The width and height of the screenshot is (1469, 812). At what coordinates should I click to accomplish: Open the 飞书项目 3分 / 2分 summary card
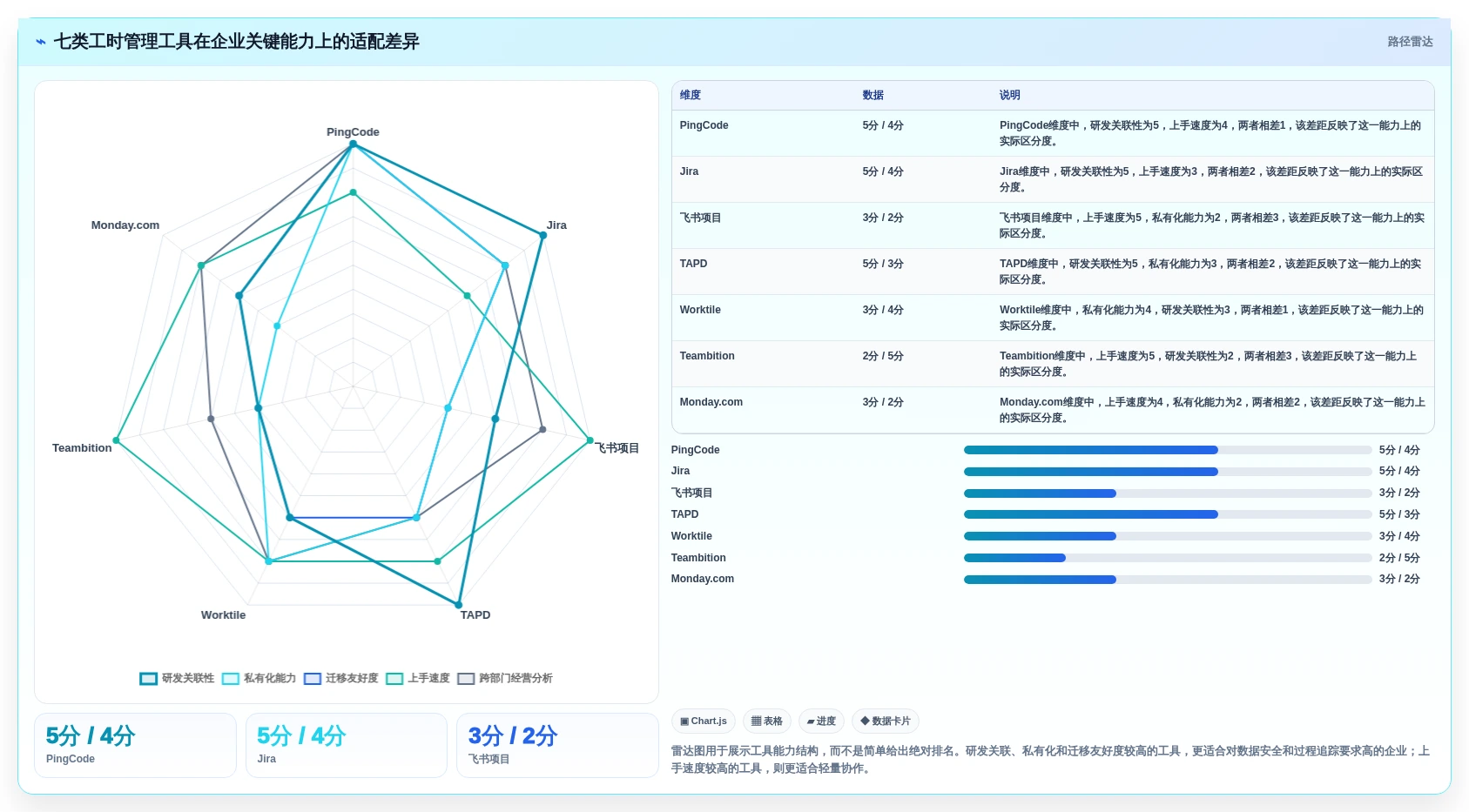pos(557,745)
